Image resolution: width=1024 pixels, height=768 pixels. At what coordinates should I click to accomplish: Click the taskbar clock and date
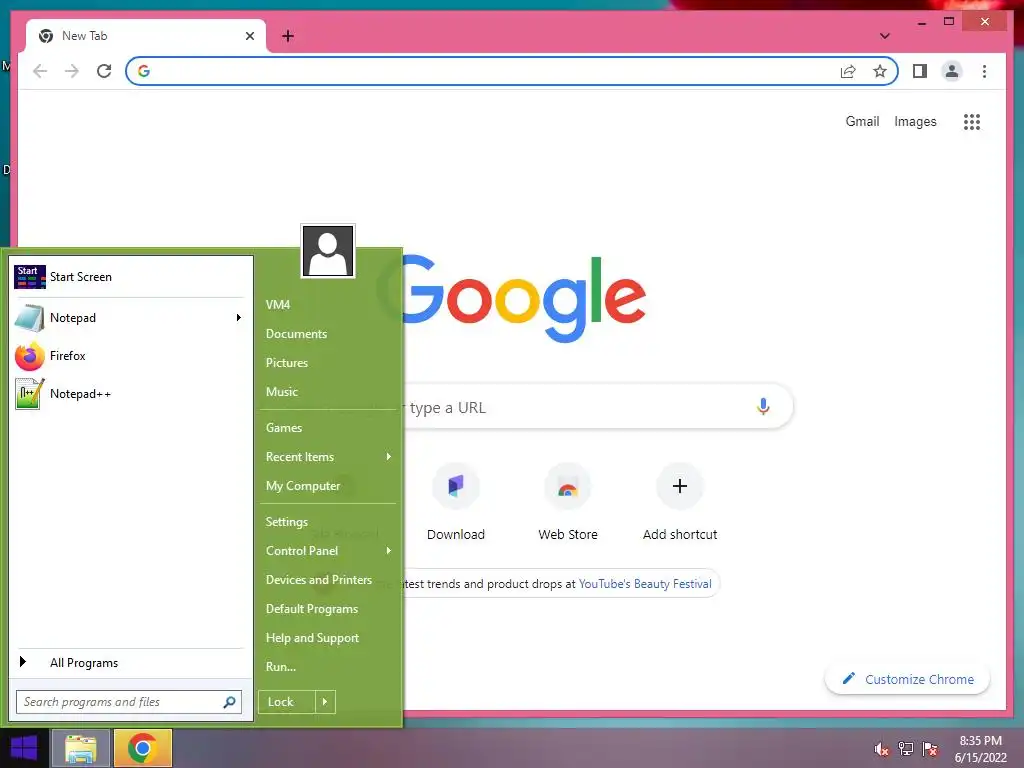[980, 749]
